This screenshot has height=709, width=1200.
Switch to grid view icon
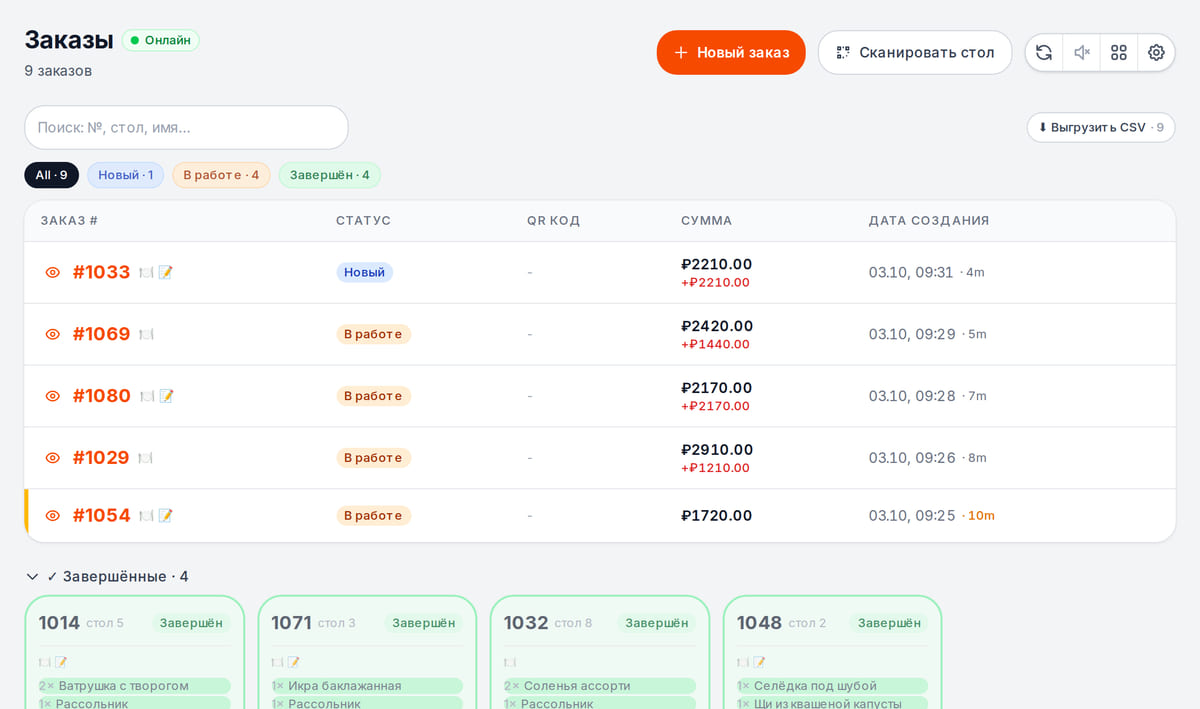1119,52
